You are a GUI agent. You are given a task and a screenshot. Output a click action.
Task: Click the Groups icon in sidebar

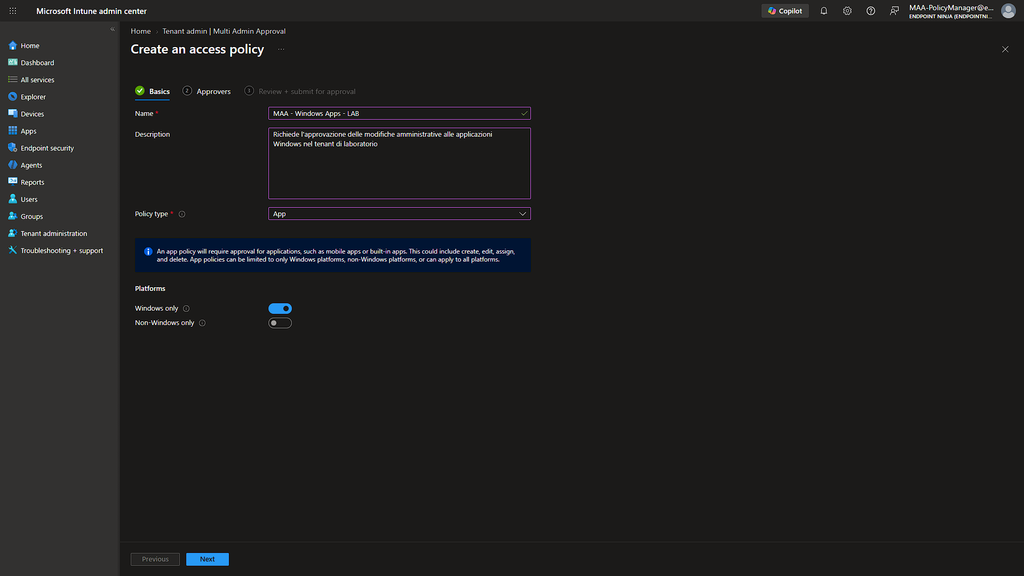[x=12, y=216]
